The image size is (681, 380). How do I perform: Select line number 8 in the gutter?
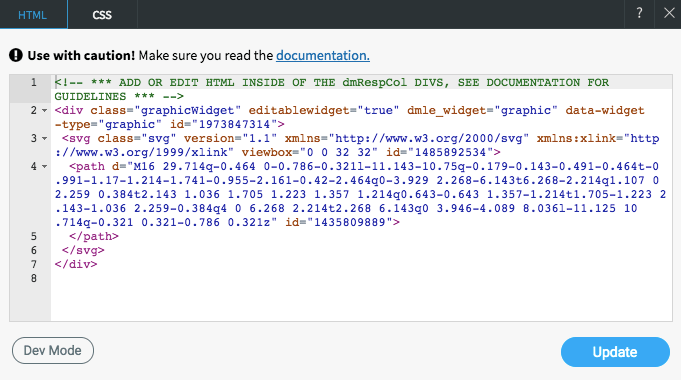tap(33, 278)
